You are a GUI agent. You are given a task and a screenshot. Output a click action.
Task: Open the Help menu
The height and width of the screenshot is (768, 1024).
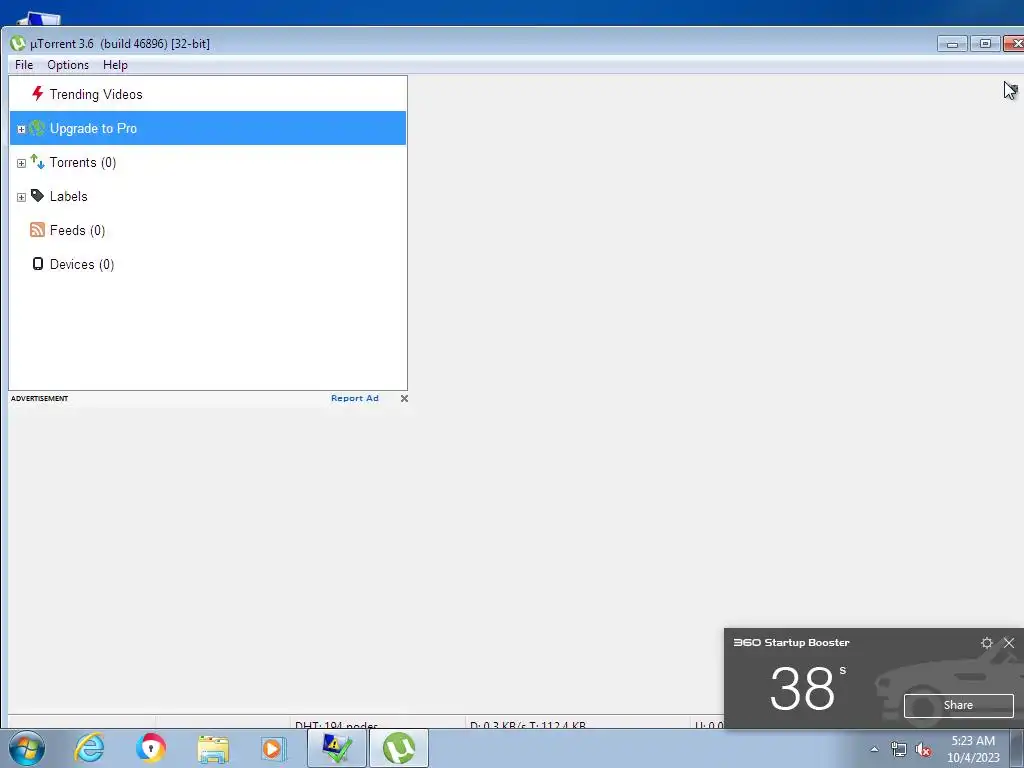click(x=115, y=65)
